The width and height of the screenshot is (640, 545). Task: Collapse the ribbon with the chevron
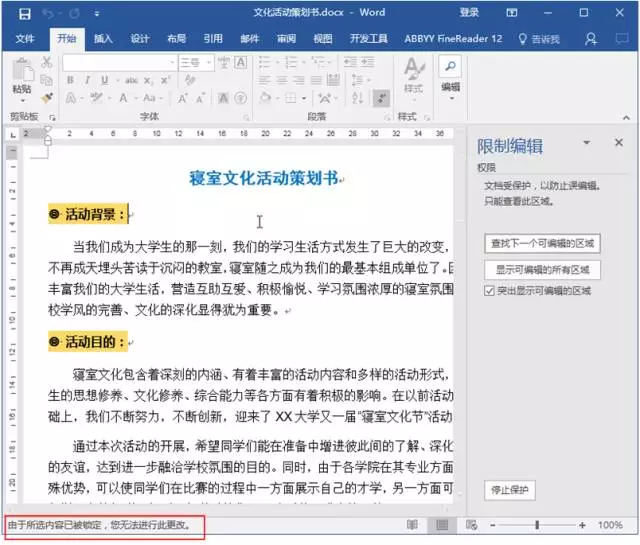point(626,118)
